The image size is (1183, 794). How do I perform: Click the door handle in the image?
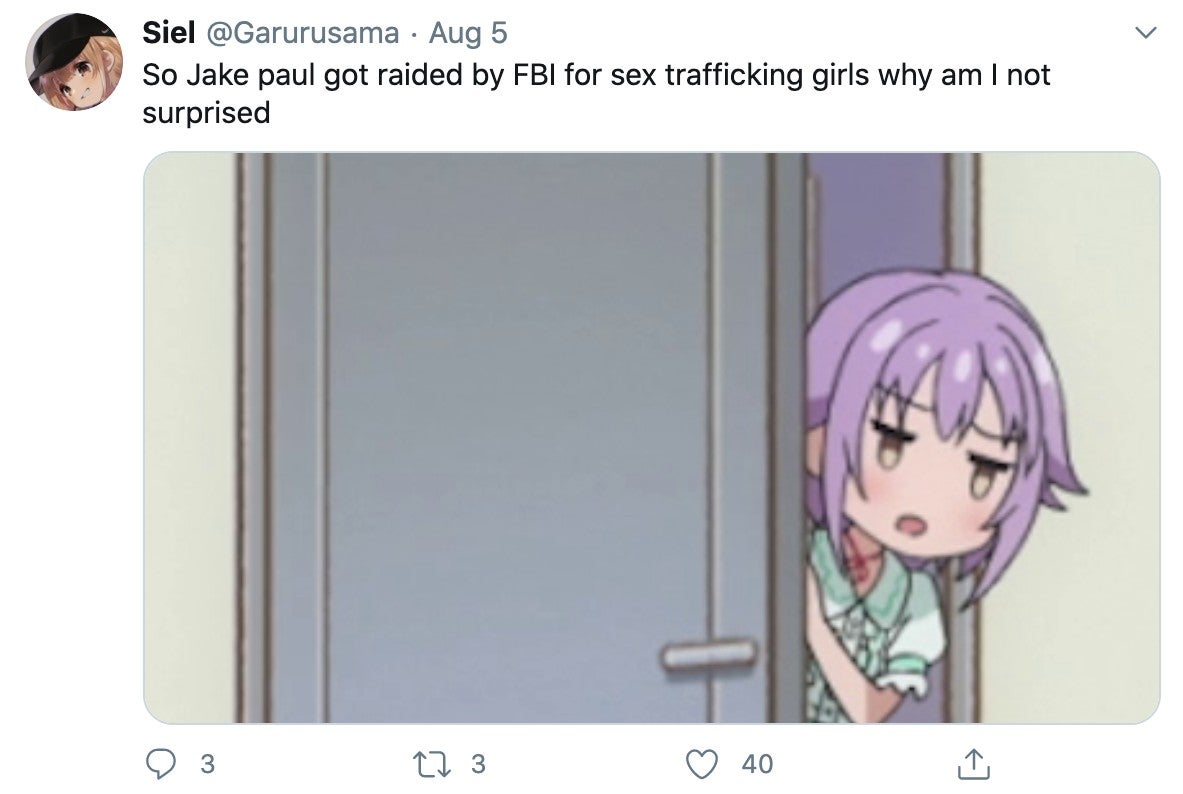(709, 654)
